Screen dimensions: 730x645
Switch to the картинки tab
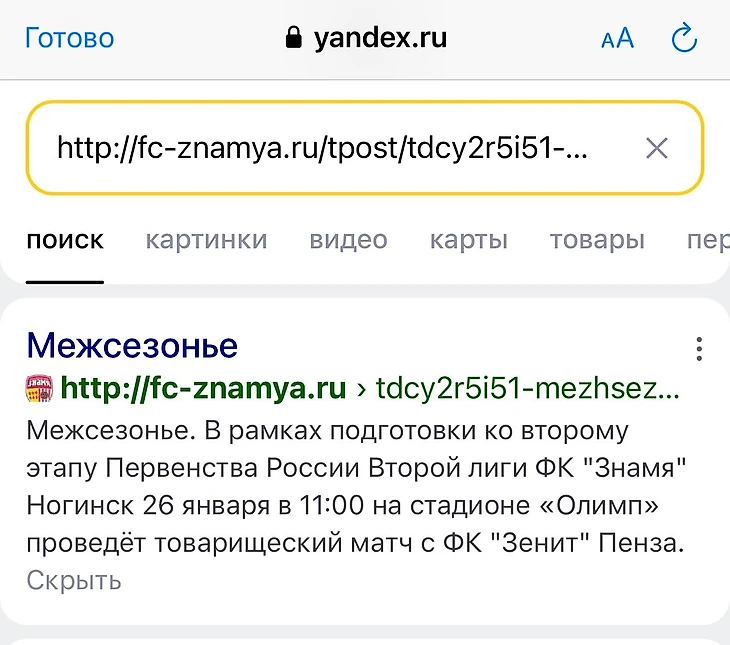[x=206, y=240]
